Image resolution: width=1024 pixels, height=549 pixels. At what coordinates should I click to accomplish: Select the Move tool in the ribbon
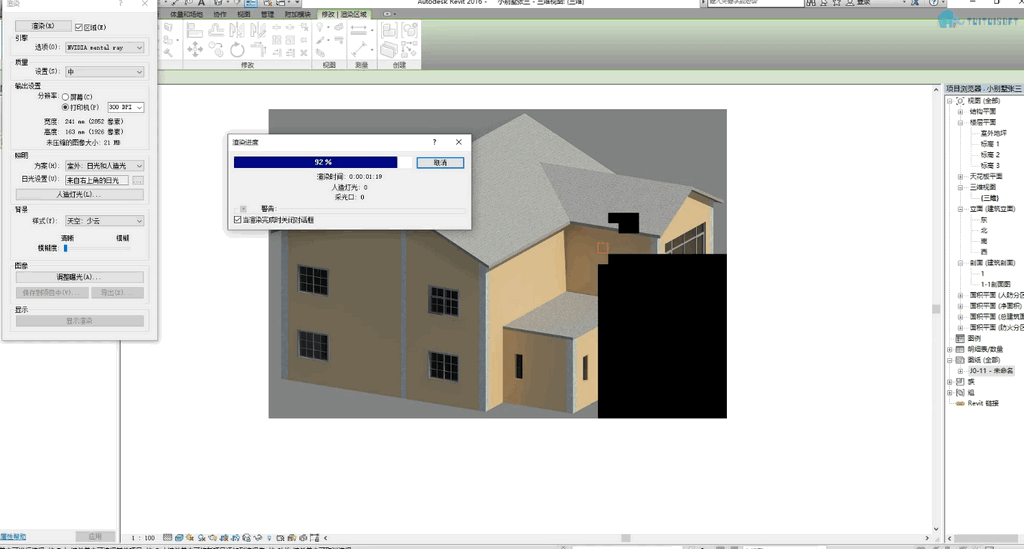195,49
